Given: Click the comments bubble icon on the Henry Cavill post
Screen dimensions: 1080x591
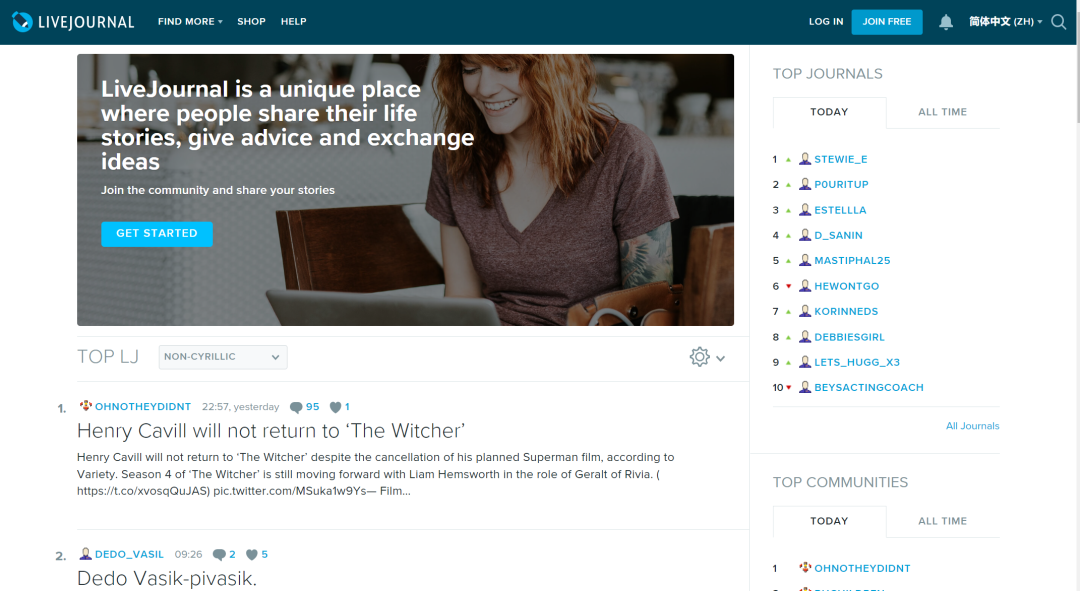Looking at the screenshot, I should pyautogui.click(x=296, y=407).
